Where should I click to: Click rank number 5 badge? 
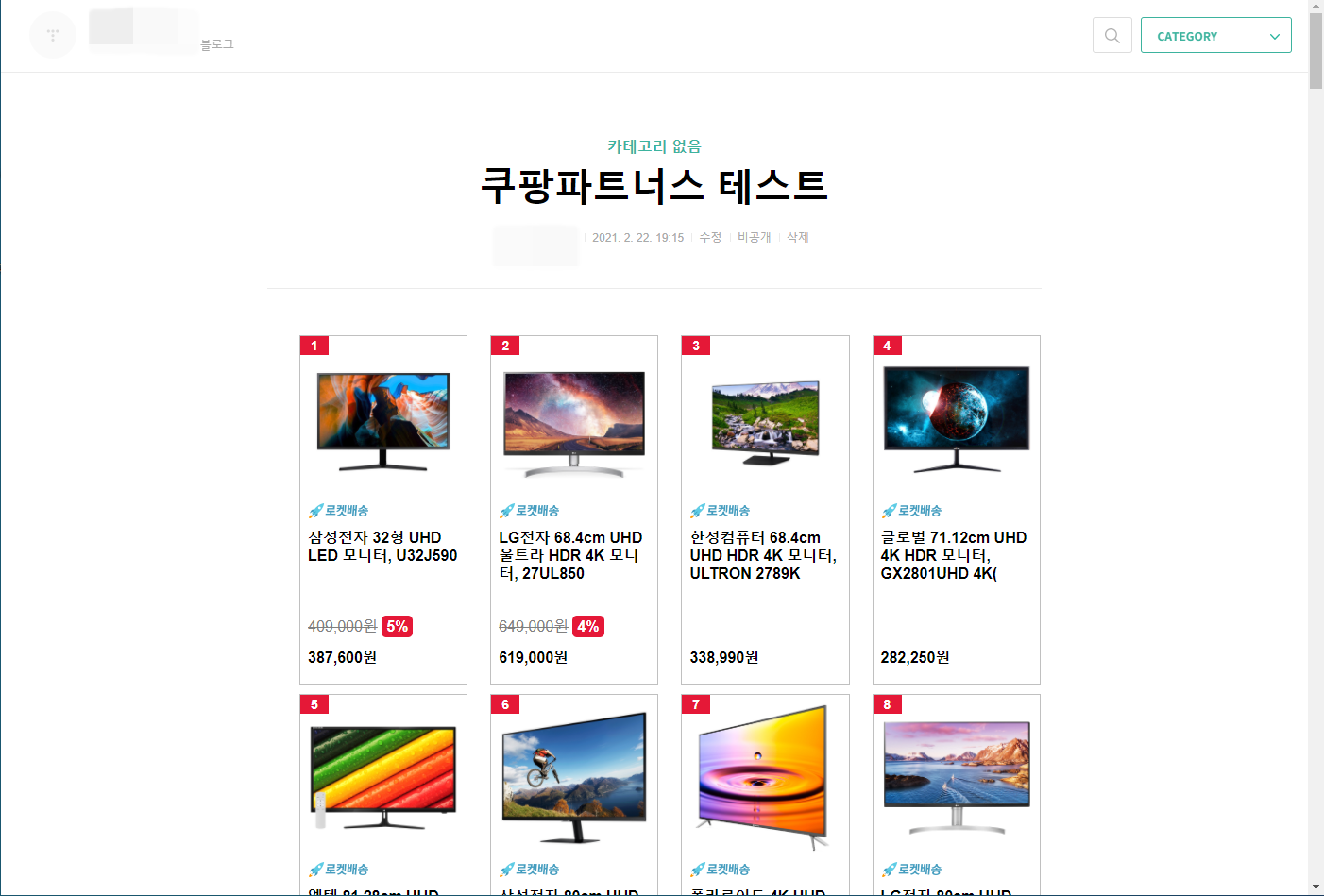point(314,704)
